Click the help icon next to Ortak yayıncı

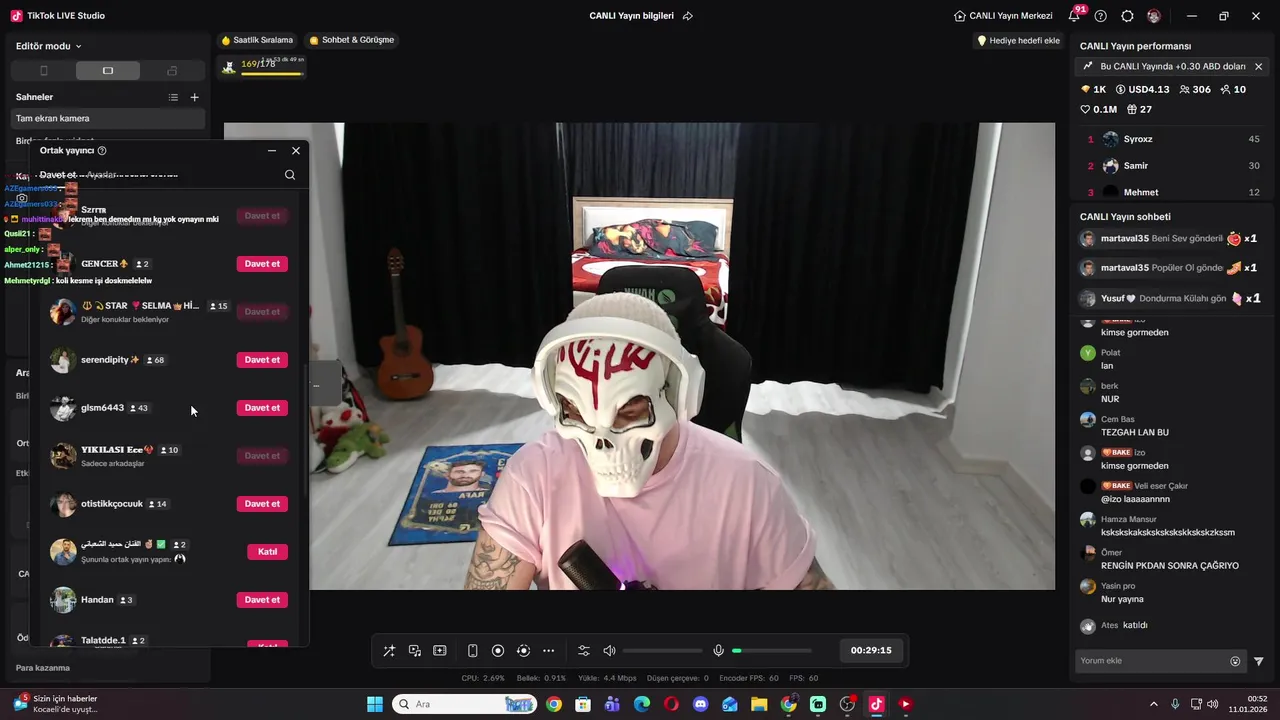point(102,151)
